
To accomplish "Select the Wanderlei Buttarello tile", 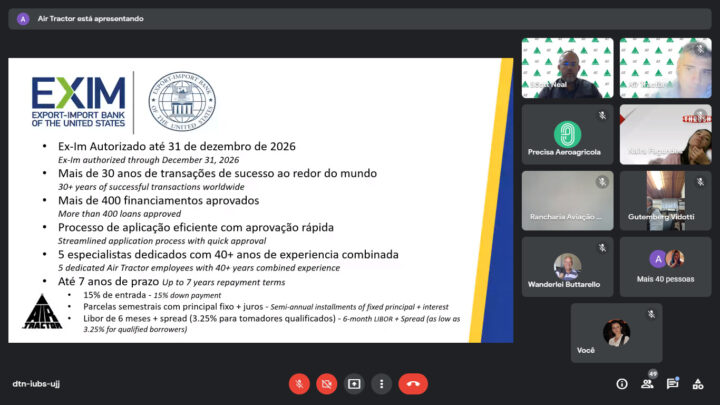I will [567, 267].
